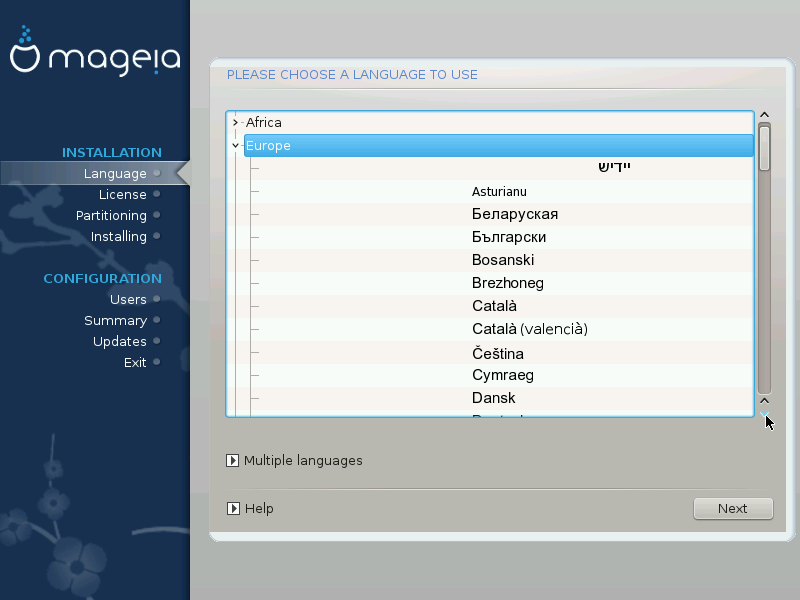
Task: Click the status dot beside Installing
Action: pyautogui.click(x=157, y=236)
